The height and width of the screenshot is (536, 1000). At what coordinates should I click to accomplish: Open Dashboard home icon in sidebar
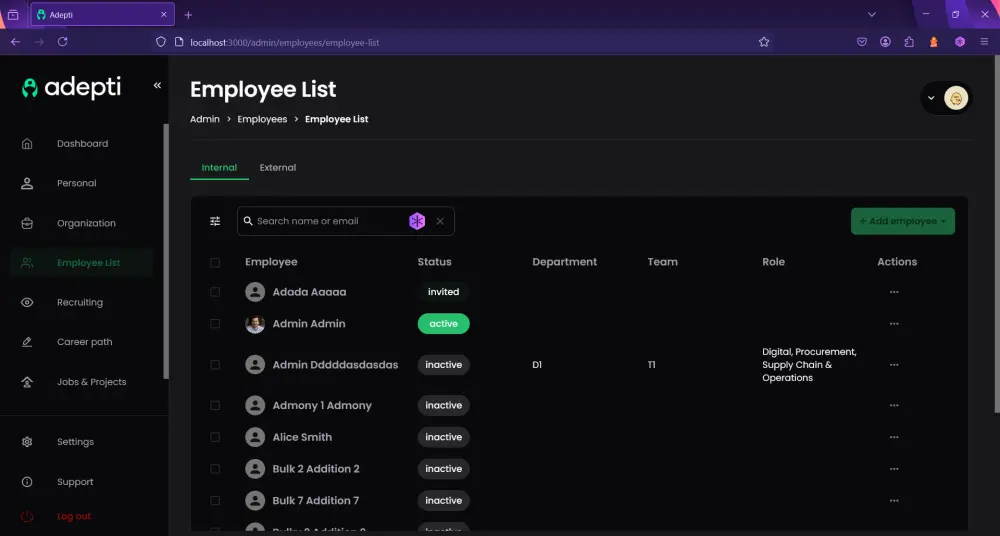tap(27, 144)
